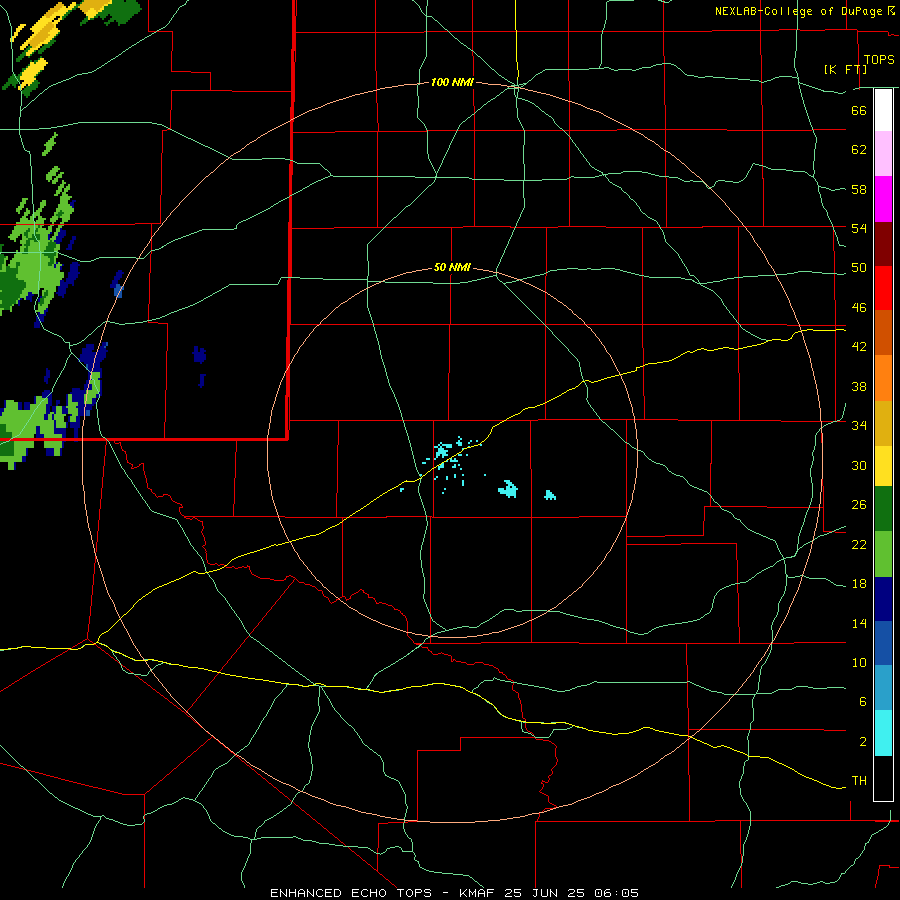900x900 pixels.
Task: Click the "25 JUN 25" date in caption
Action: pos(546,893)
